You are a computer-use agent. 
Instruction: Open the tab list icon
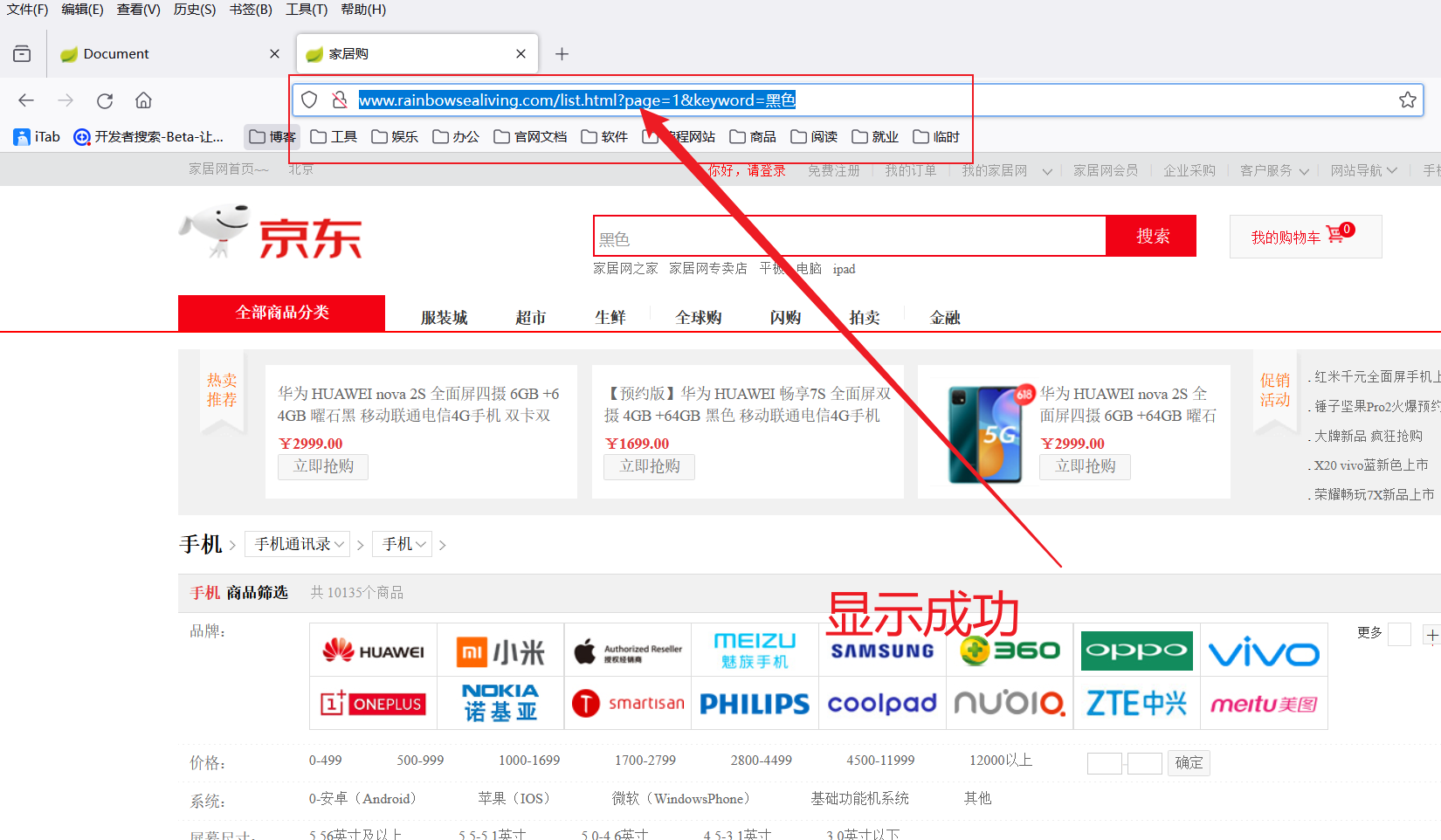tap(22, 54)
